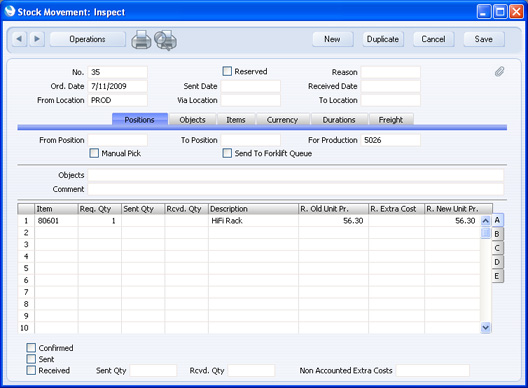
Task: Open print preview icon
Action: point(165,40)
